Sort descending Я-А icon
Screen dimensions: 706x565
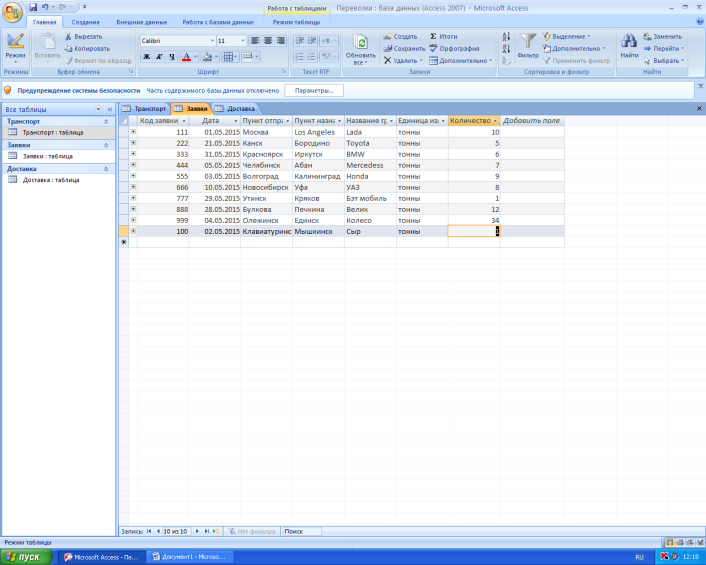tap(506, 49)
